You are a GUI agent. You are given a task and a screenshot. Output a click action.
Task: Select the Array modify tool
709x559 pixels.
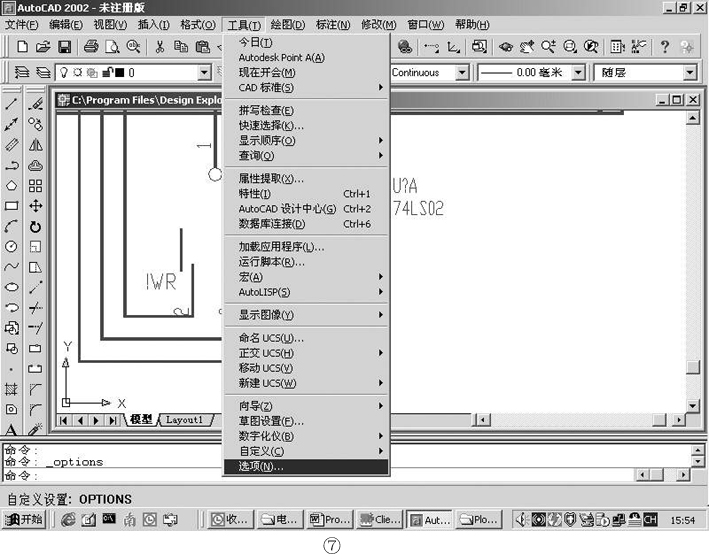(x=35, y=185)
